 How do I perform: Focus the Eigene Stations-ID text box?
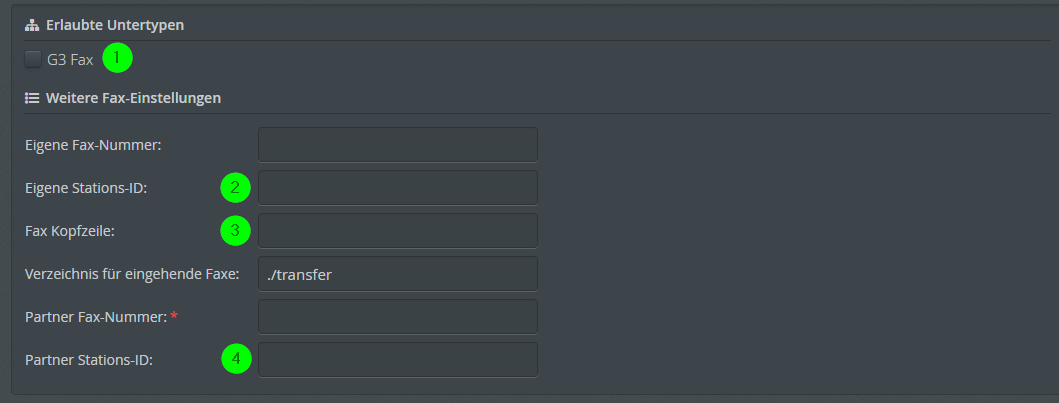coord(398,188)
